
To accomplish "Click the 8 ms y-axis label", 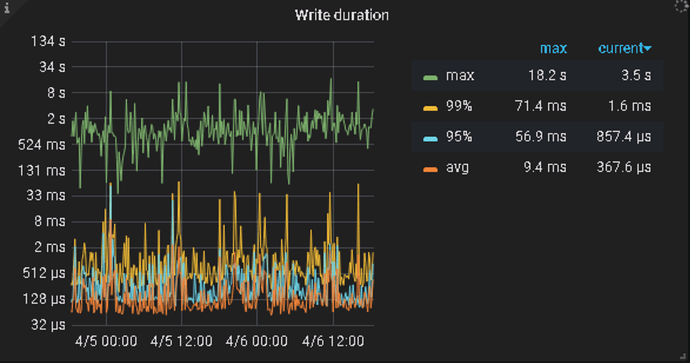I will pos(50,222).
